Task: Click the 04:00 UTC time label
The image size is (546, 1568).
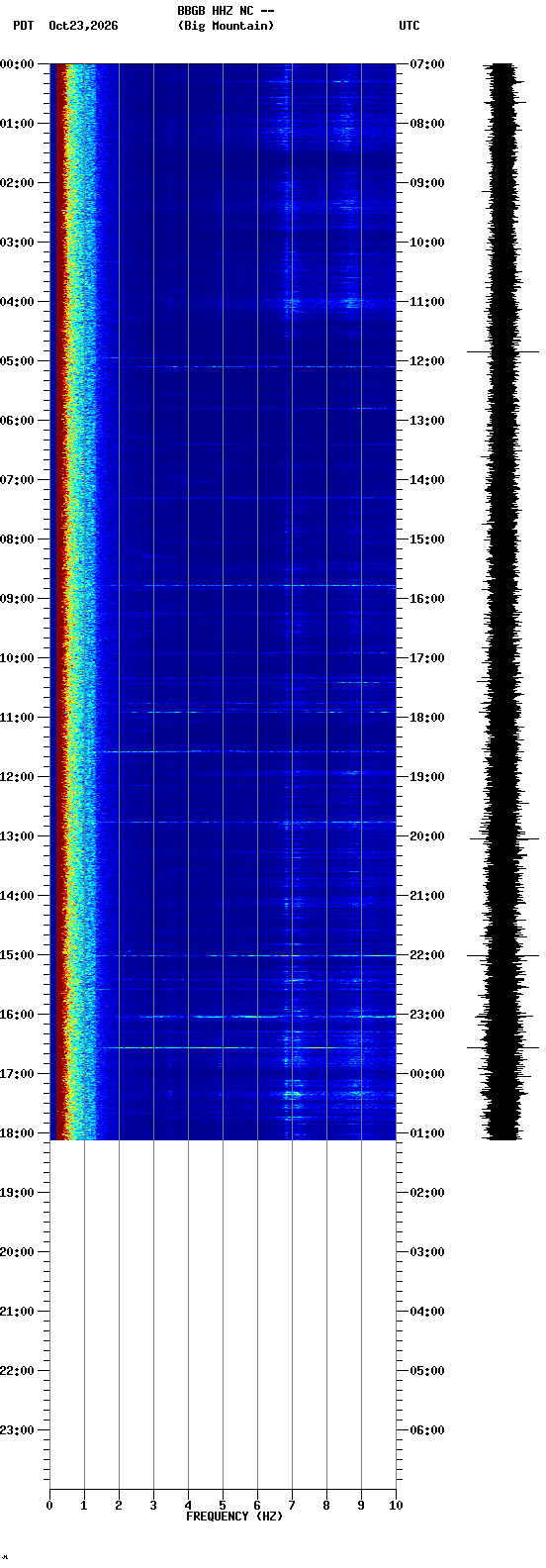Action: (427, 1312)
